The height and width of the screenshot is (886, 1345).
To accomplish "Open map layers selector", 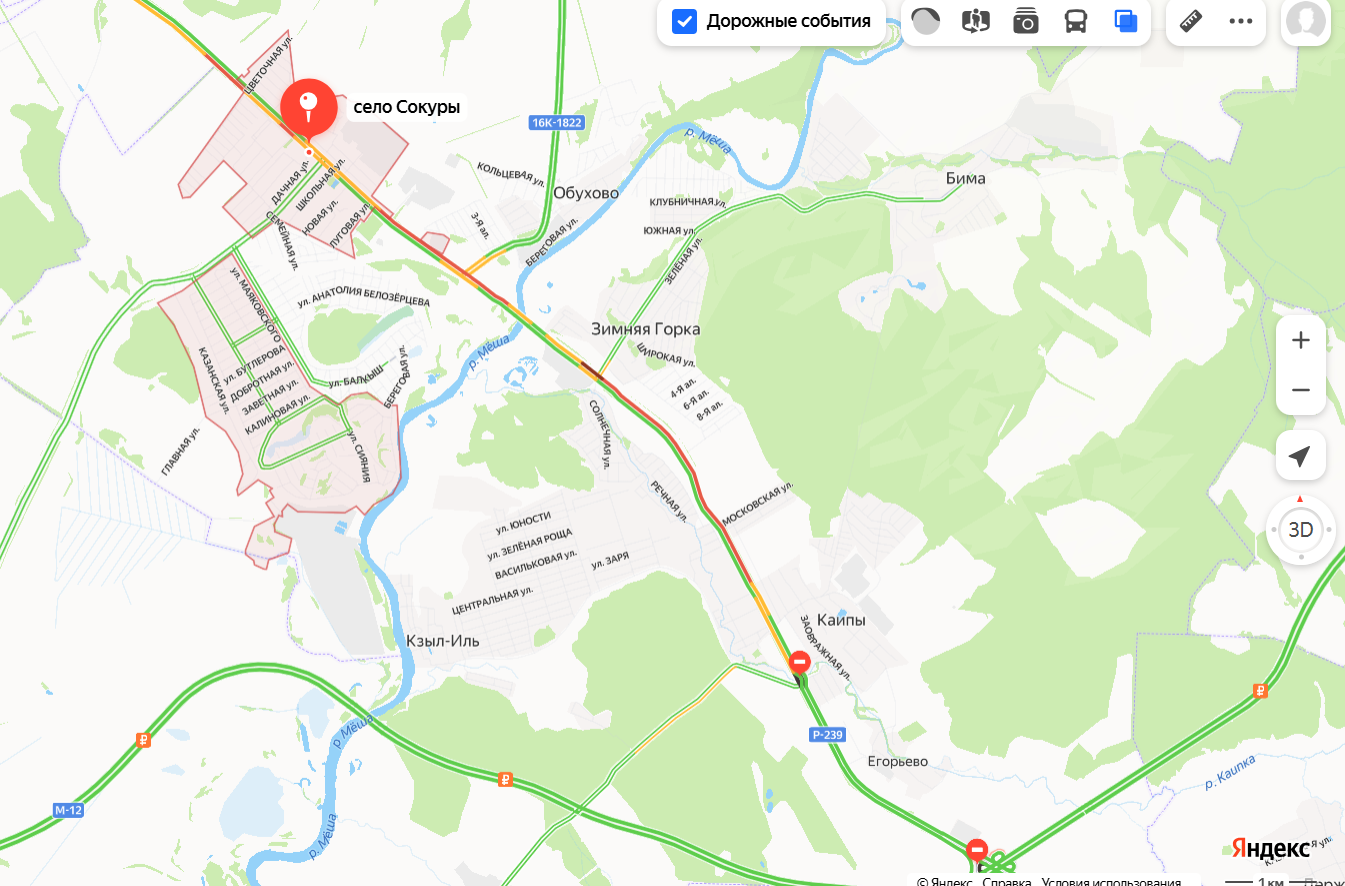I will (x=1126, y=21).
